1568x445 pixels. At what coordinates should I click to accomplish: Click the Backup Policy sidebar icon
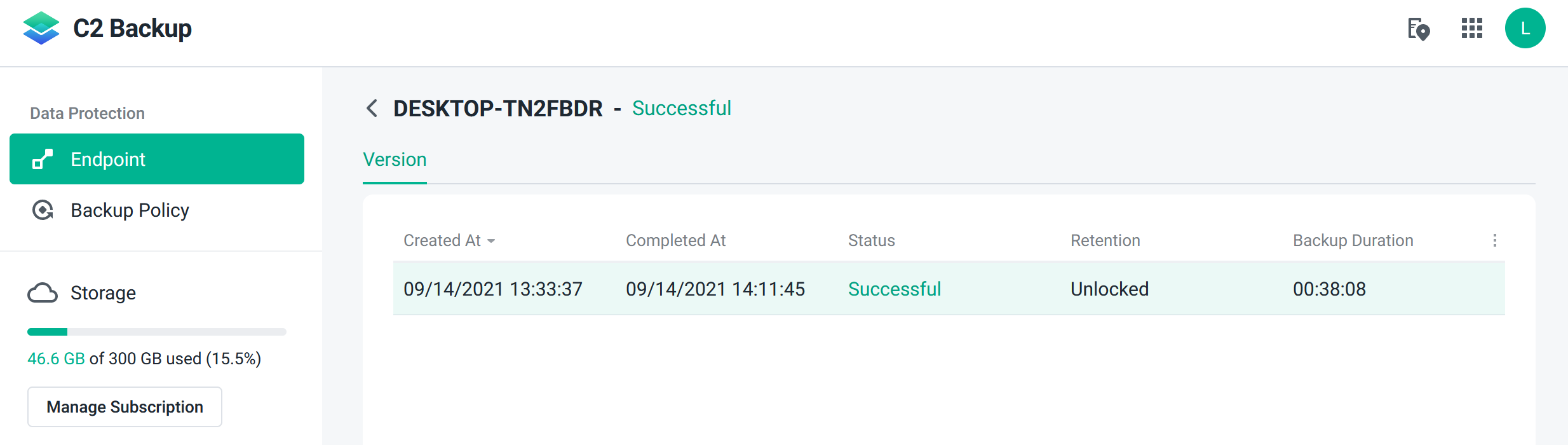pyautogui.click(x=43, y=210)
